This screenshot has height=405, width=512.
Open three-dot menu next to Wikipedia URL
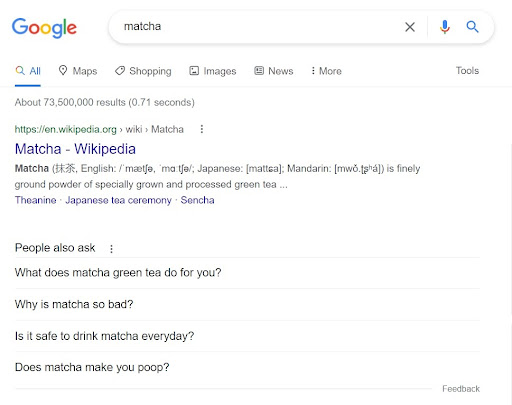tap(201, 129)
